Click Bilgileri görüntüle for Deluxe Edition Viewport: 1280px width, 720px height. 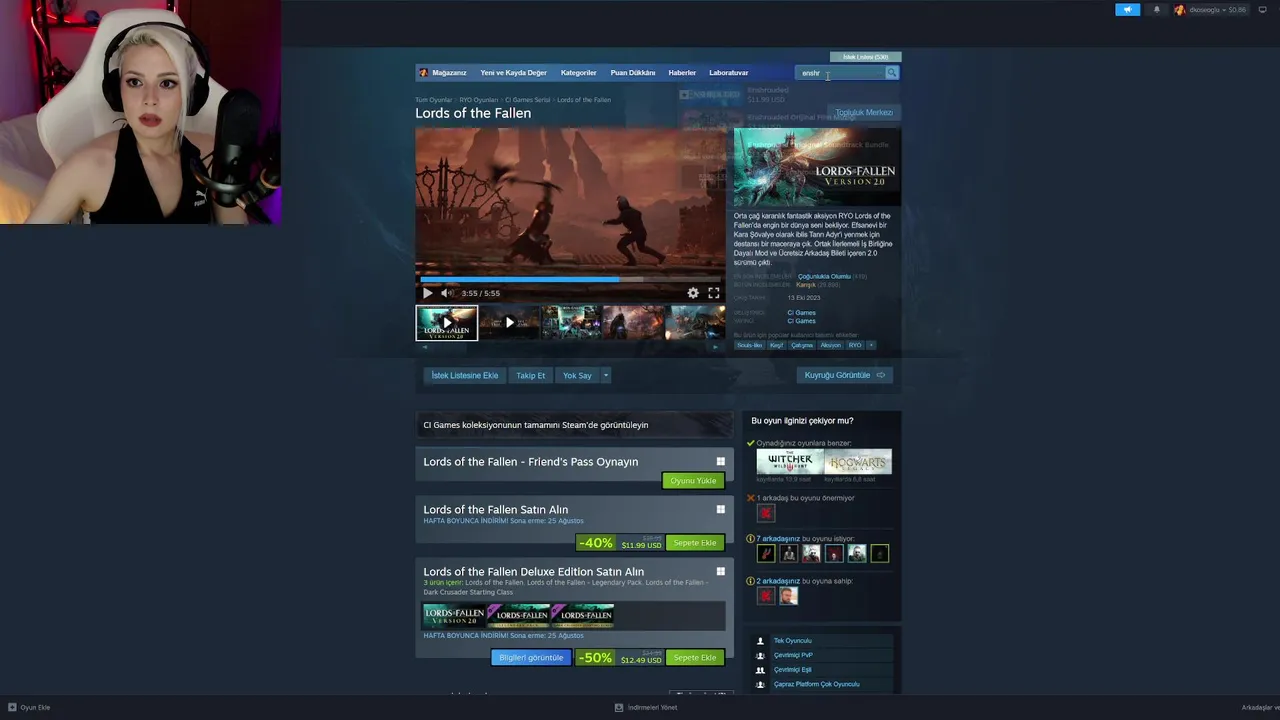coord(531,657)
